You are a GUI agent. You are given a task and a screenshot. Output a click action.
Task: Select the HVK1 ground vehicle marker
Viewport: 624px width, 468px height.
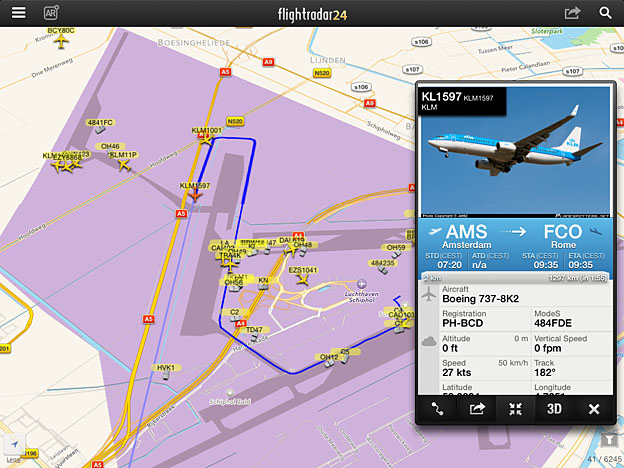166,375
